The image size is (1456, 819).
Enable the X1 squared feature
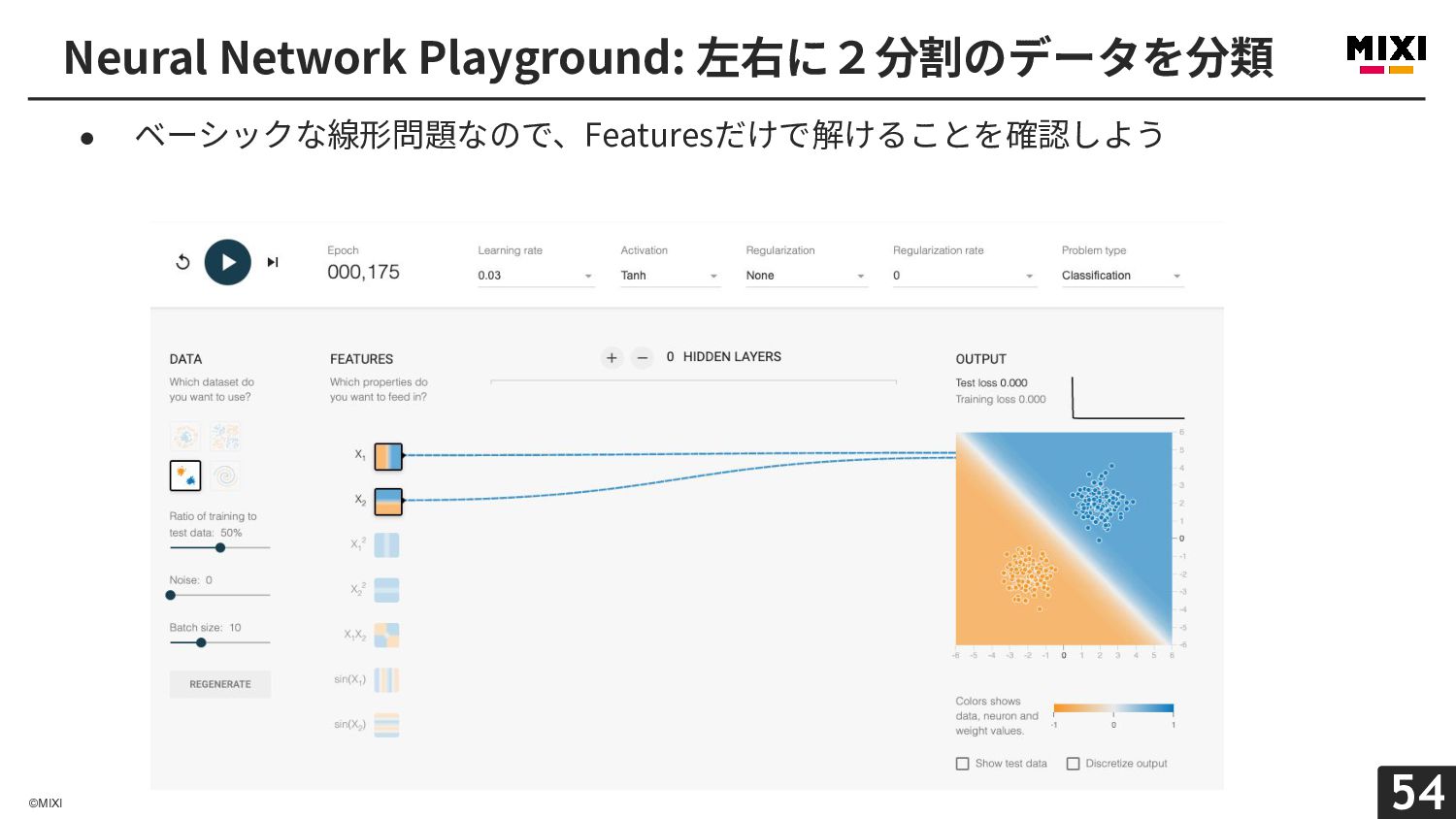[x=387, y=545]
